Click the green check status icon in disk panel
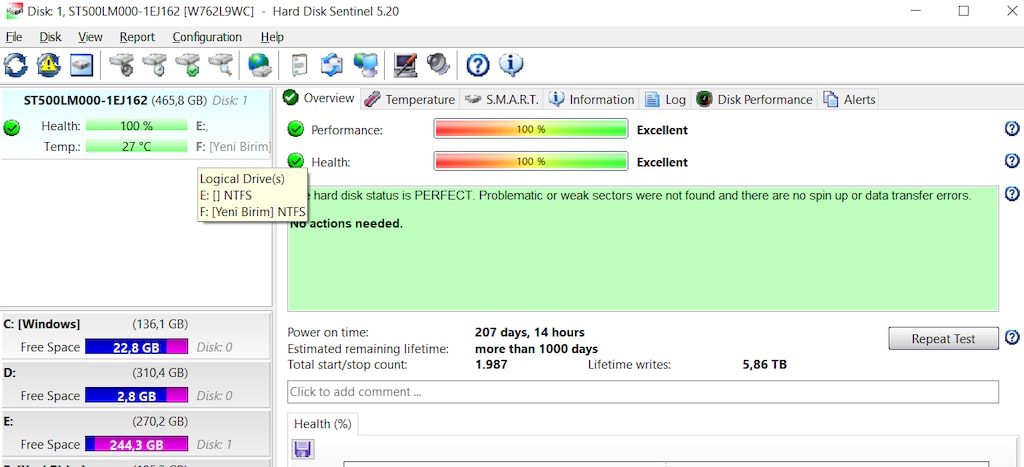This screenshot has height=467, width=1024. 11,128
